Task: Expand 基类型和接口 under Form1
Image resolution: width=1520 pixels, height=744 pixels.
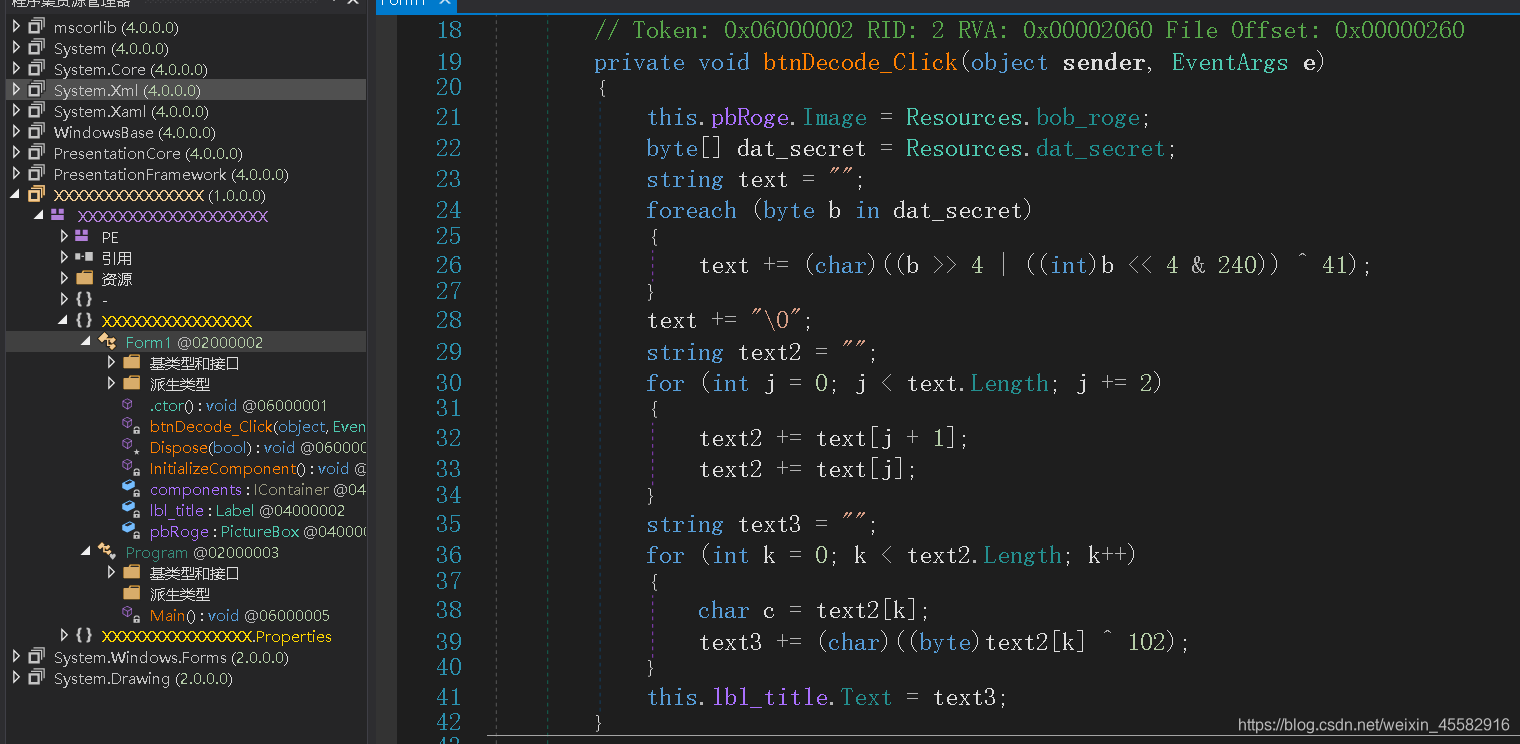Action: pos(111,363)
